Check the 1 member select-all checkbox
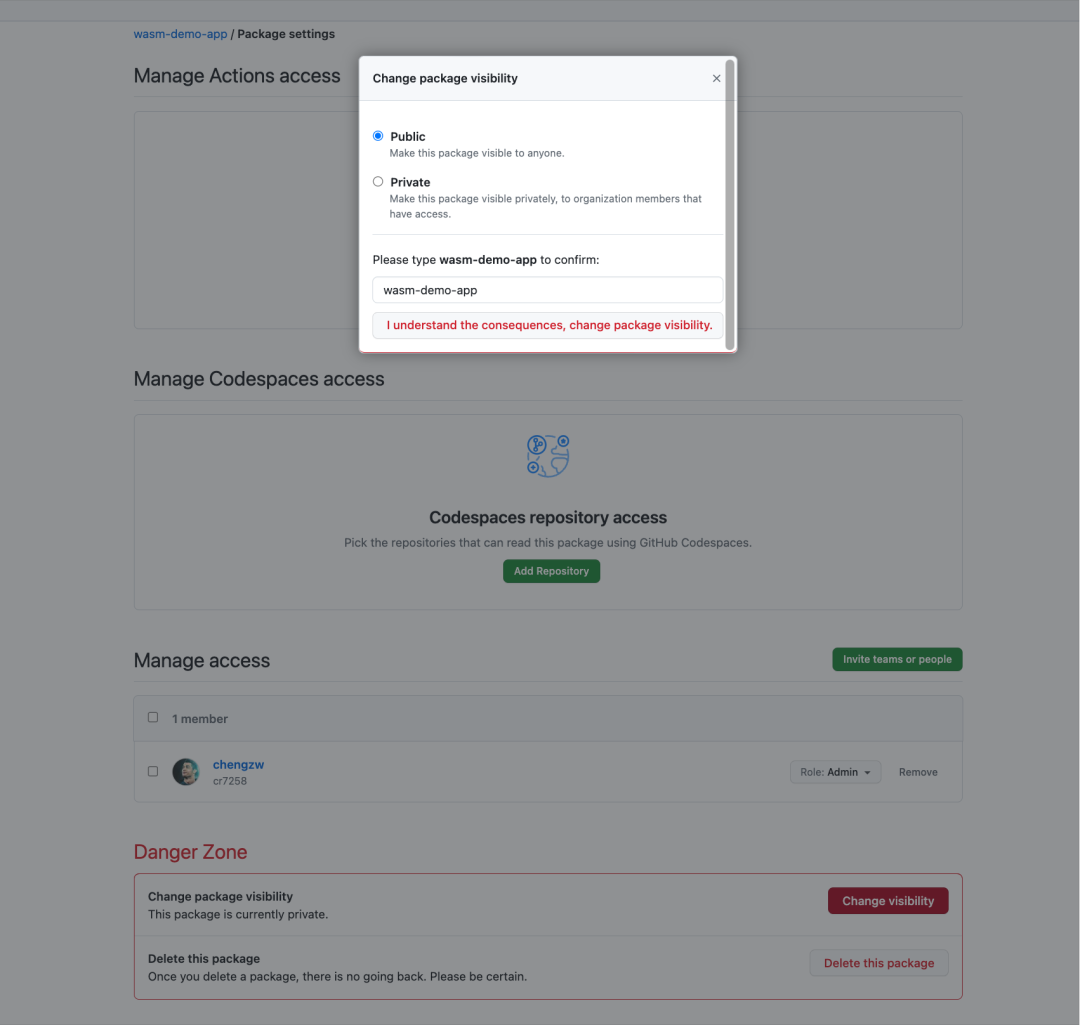The width and height of the screenshot is (1080, 1025). pyautogui.click(x=153, y=717)
